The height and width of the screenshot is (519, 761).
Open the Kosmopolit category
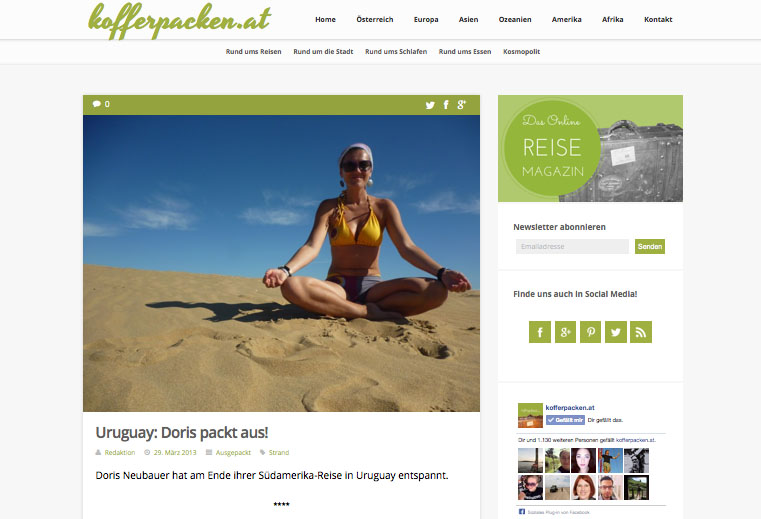coord(521,51)
